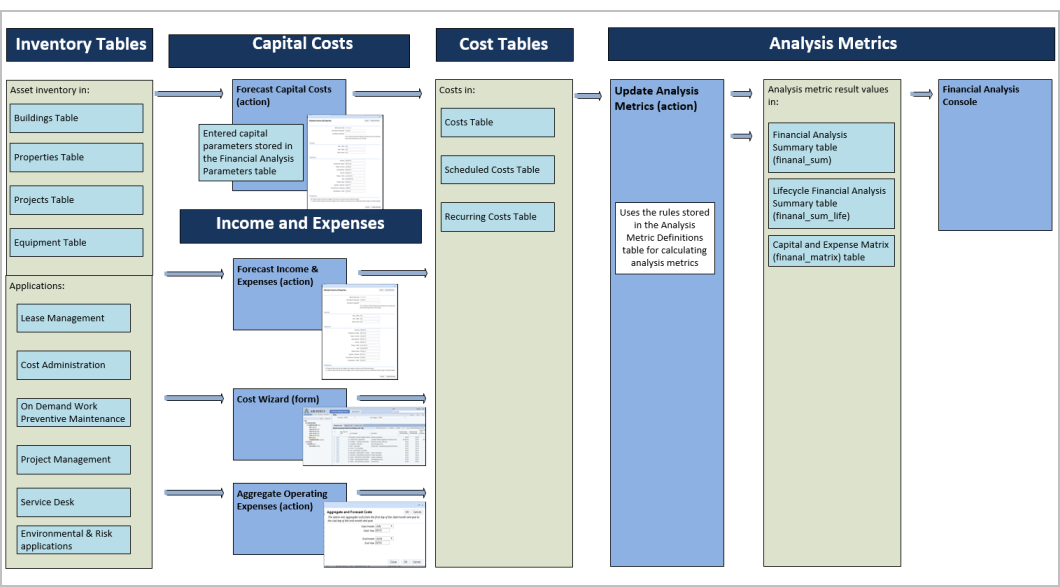Click arrow left of Cost Wizard box
Image resolution: width=1060 pixels, height=587 pixels.
pyautogui.click(x=194, y=398)
